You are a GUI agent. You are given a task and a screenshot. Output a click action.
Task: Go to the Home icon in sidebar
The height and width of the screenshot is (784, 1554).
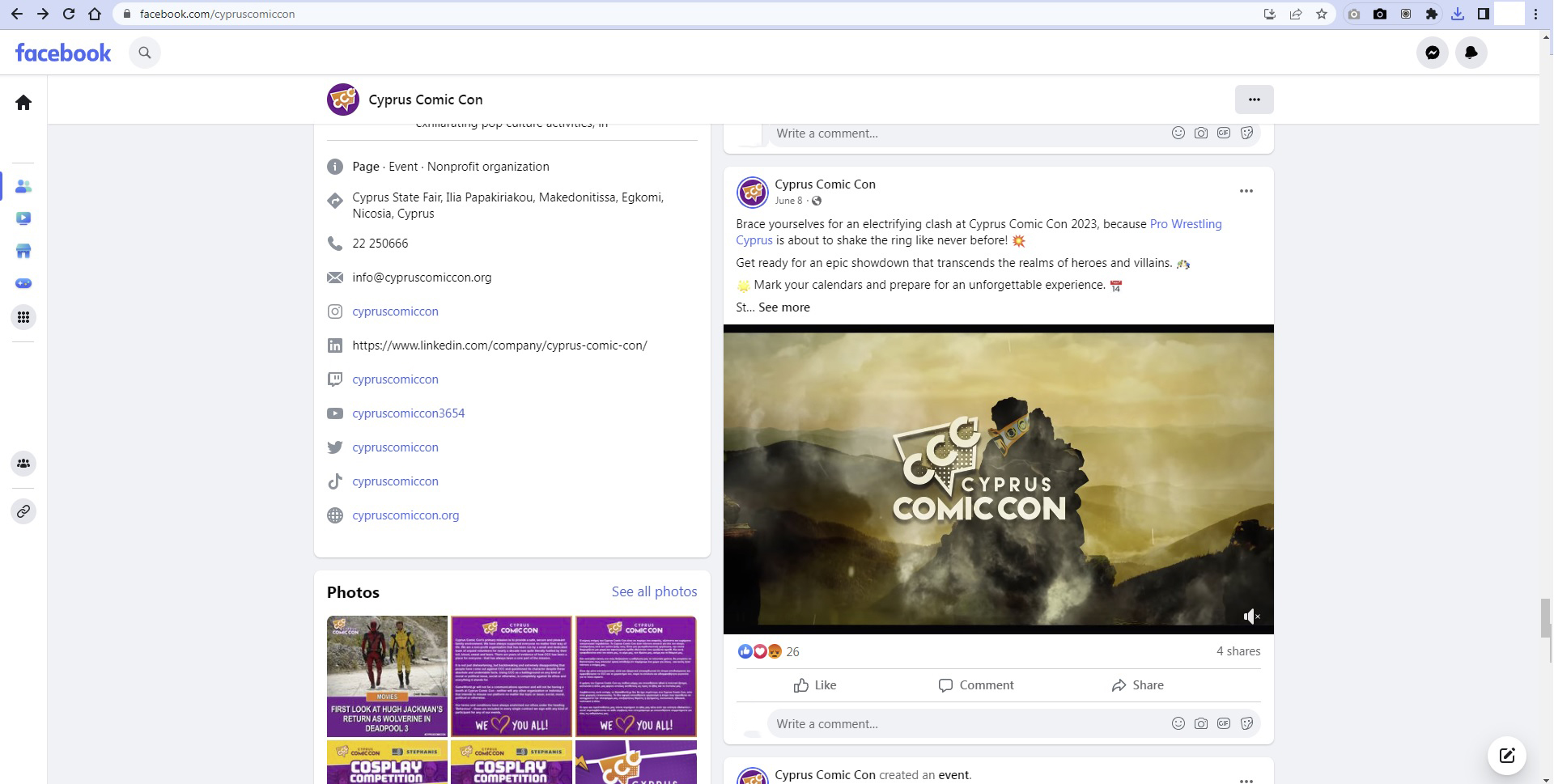pyautogui.click(x=23, y=103)
